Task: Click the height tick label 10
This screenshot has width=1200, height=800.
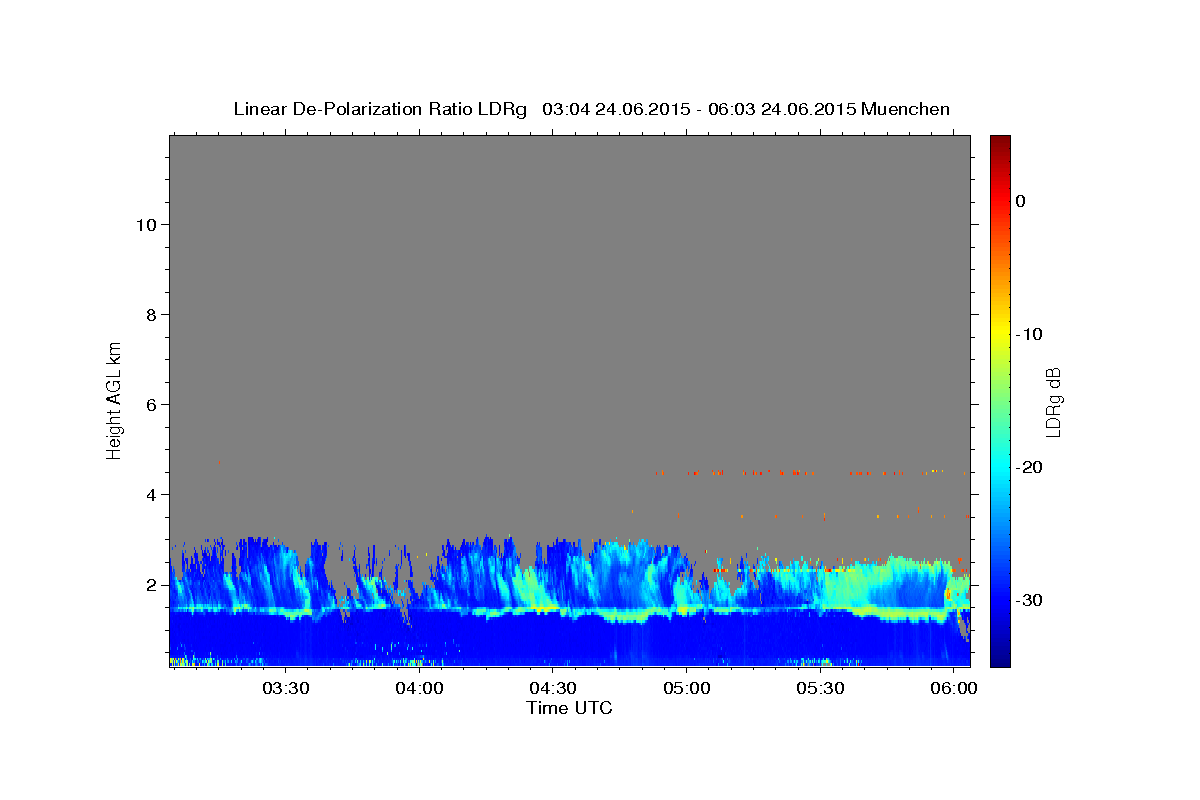Action: 147,225
